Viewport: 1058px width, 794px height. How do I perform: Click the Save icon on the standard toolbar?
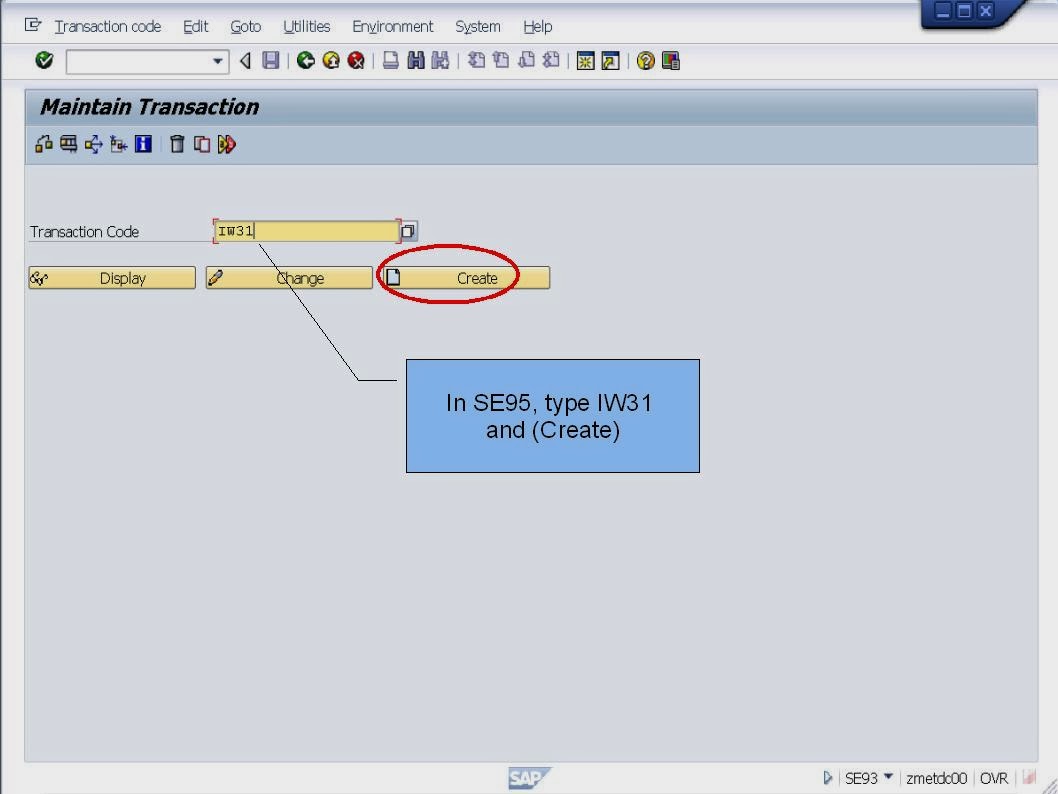pos(270,60)
